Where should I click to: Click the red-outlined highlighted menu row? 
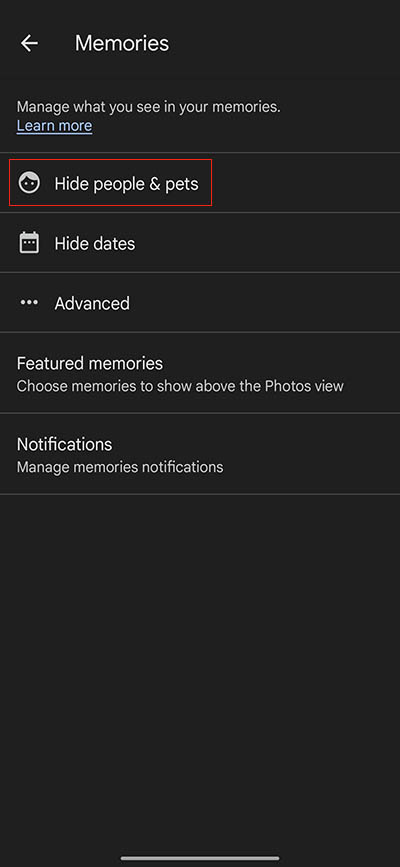(110, 182)
